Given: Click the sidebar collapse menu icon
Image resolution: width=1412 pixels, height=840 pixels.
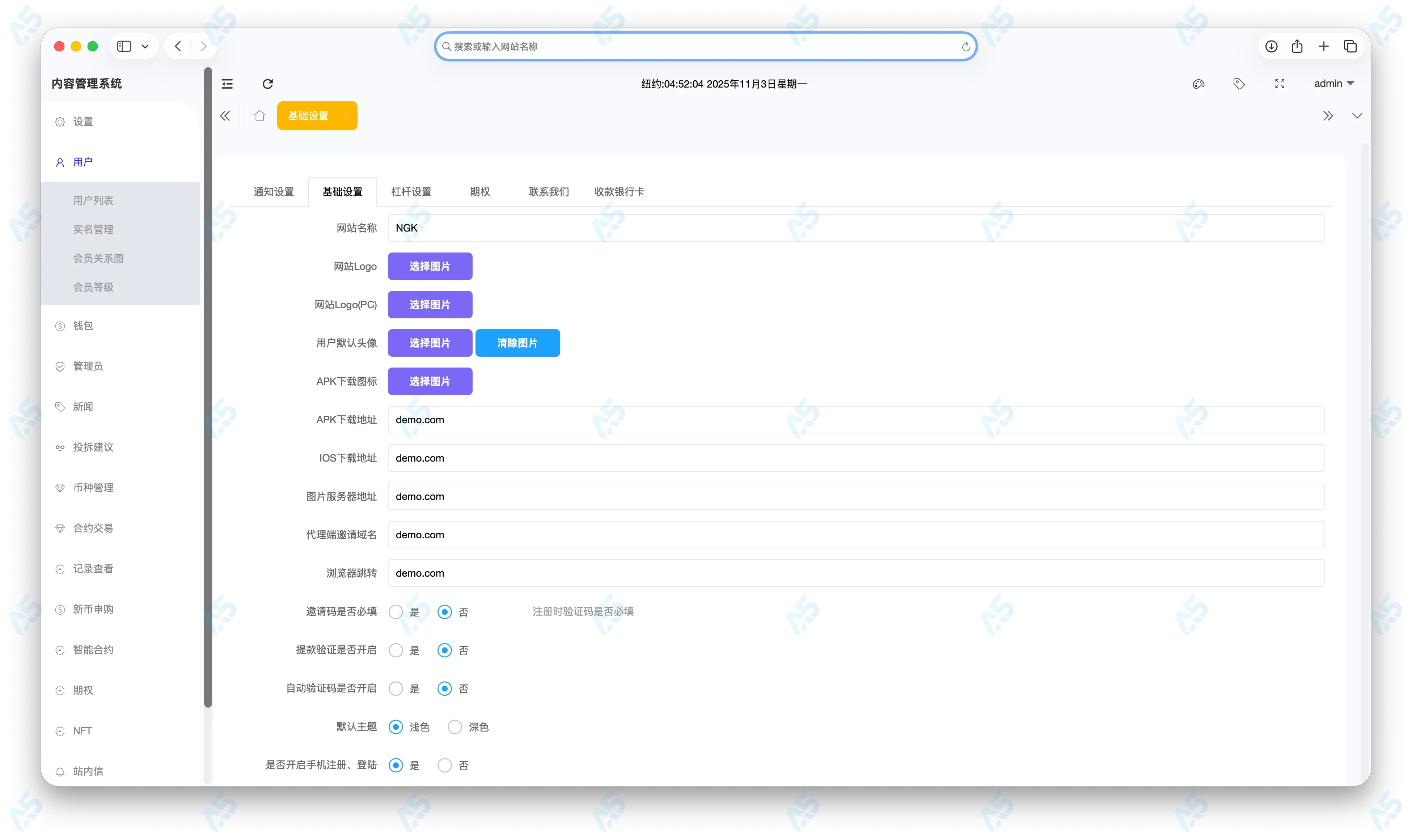Looking at the screenshot, I should coord(227,84).
